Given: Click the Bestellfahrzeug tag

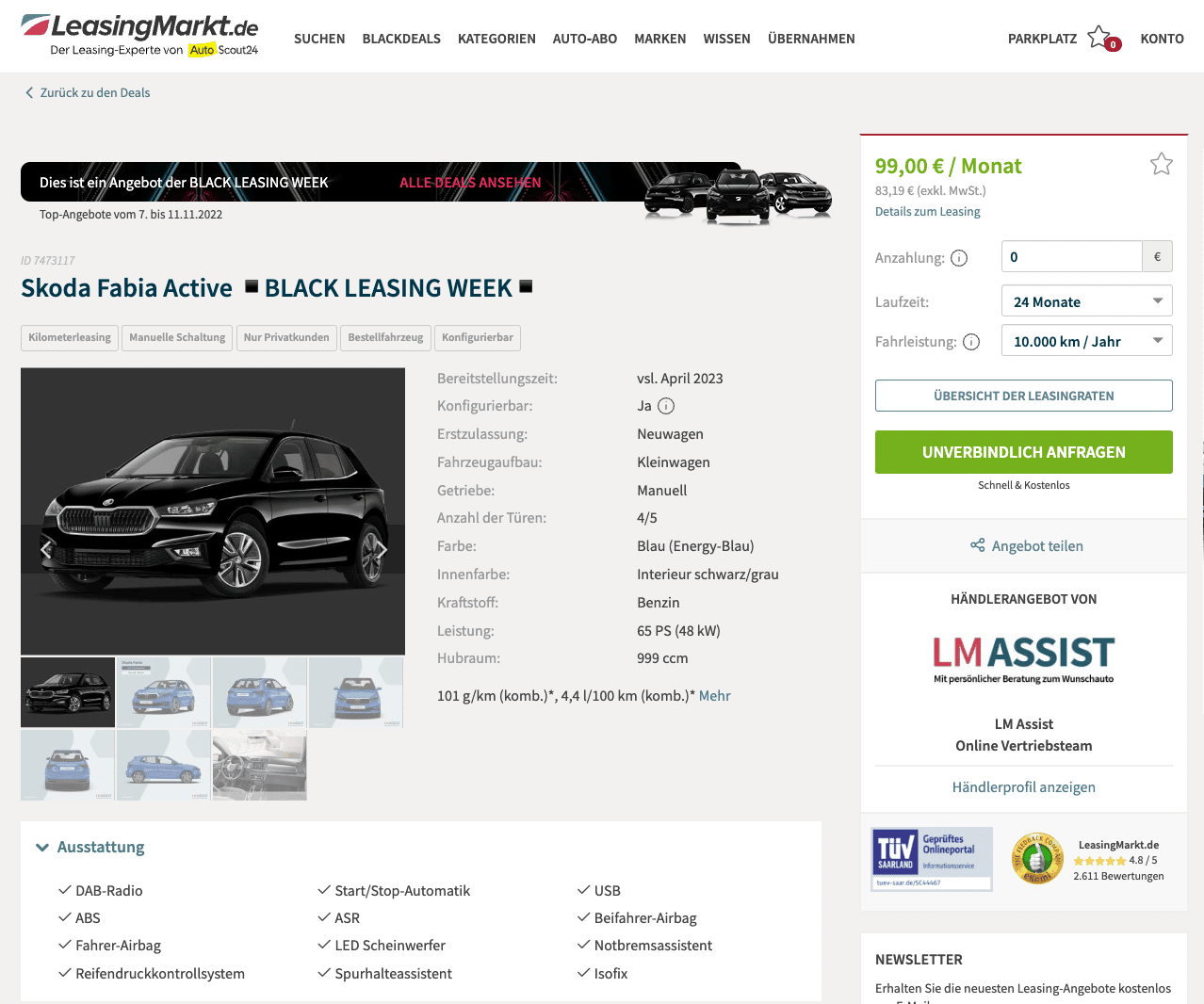Looking at the screenshot, I should click(385, 337).
